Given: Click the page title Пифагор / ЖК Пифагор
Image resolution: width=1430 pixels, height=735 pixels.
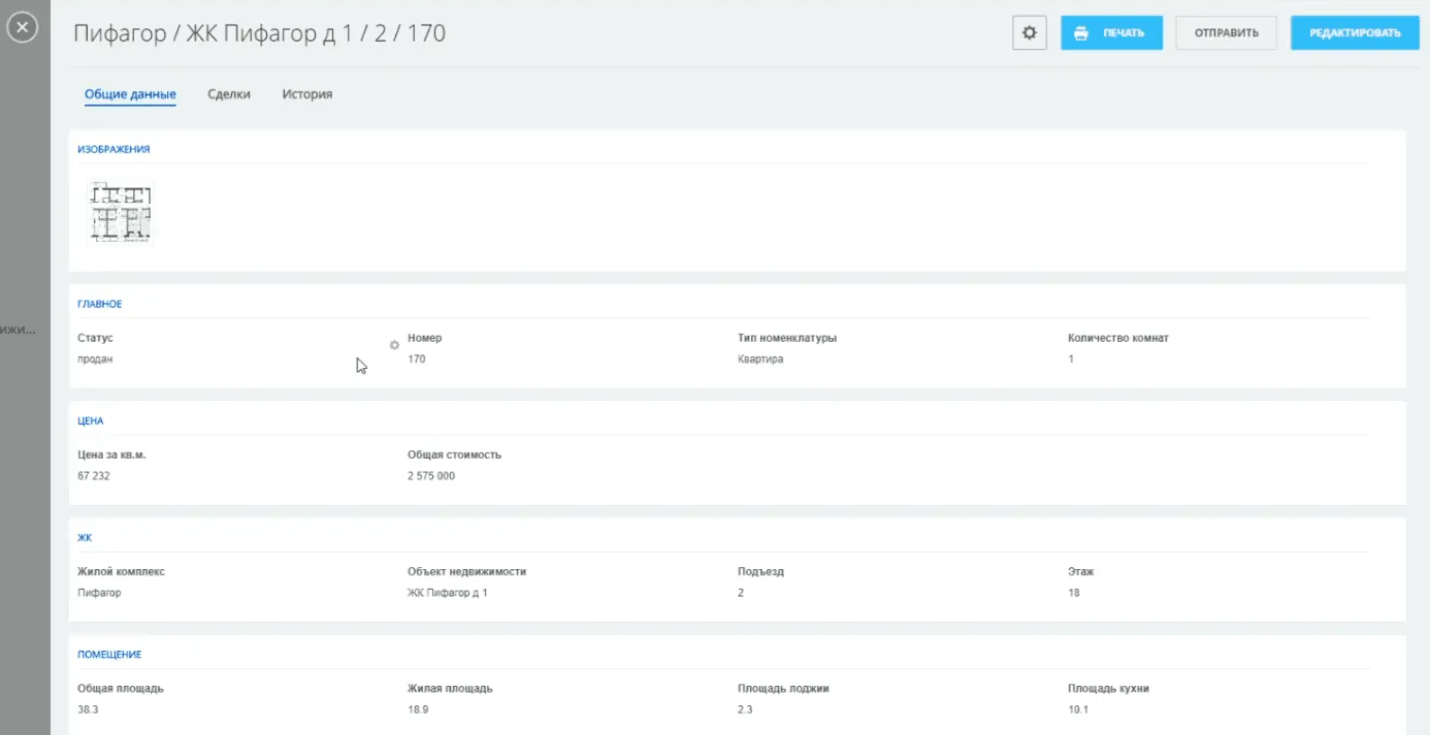Looking at the screenshot, I should 260,33.
